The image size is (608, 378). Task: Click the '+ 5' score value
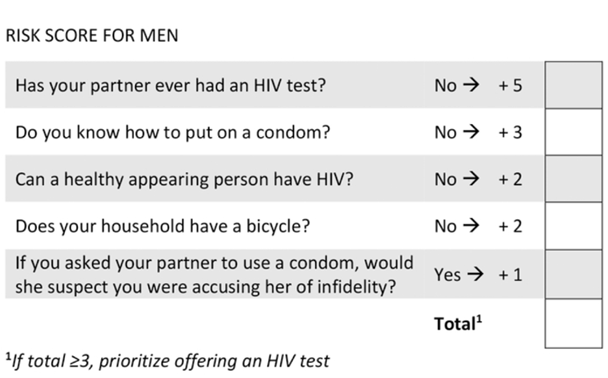510,86
